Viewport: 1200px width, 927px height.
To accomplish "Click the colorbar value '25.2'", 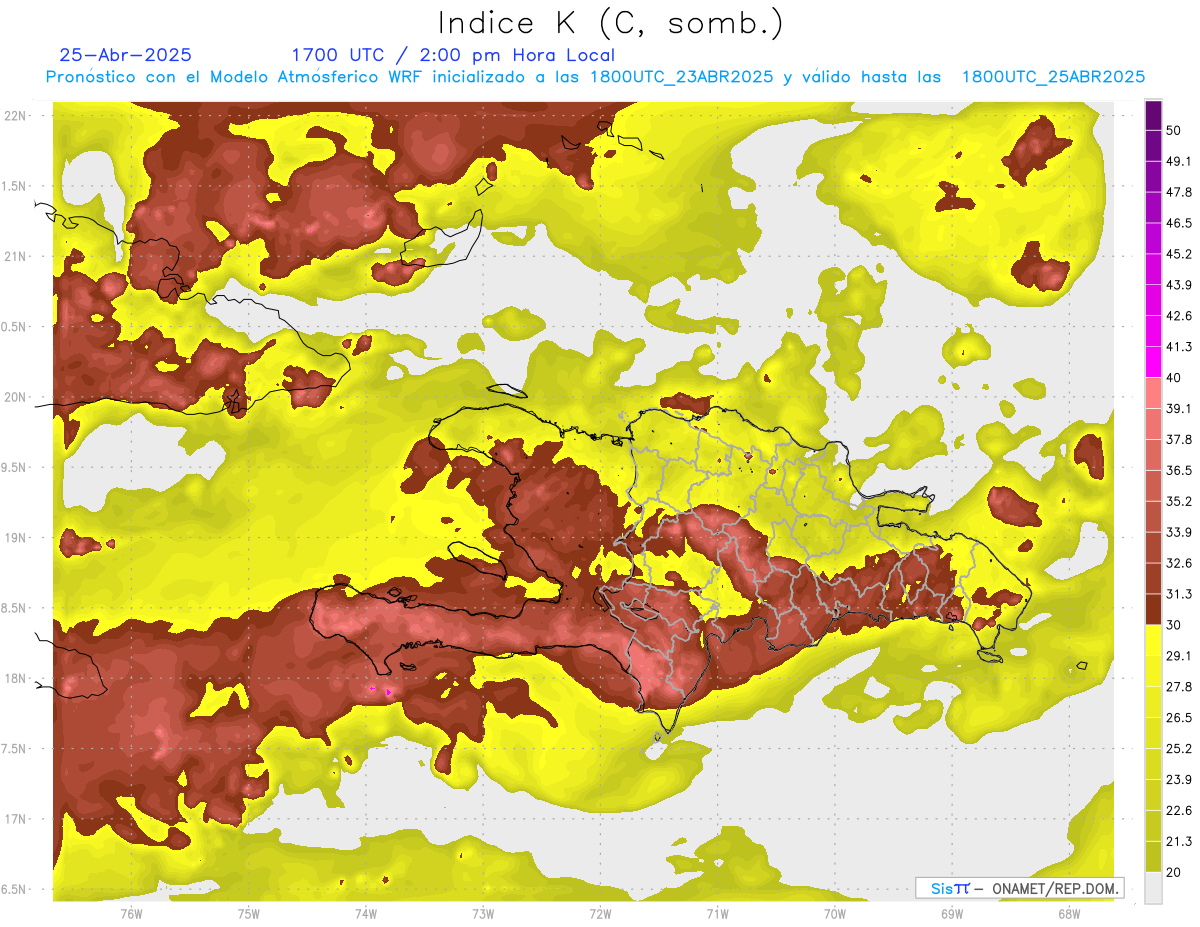I will tap(1179, 749).
